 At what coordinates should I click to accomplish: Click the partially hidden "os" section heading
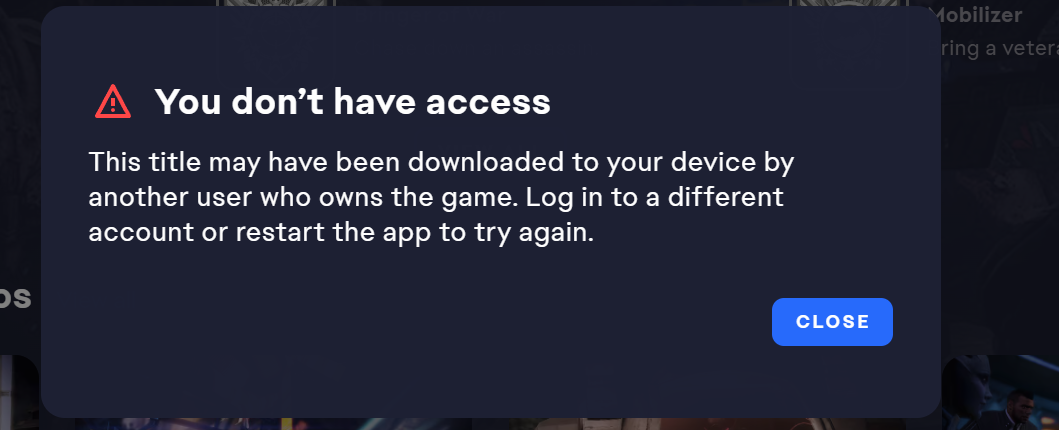click(x=16, y=298)
